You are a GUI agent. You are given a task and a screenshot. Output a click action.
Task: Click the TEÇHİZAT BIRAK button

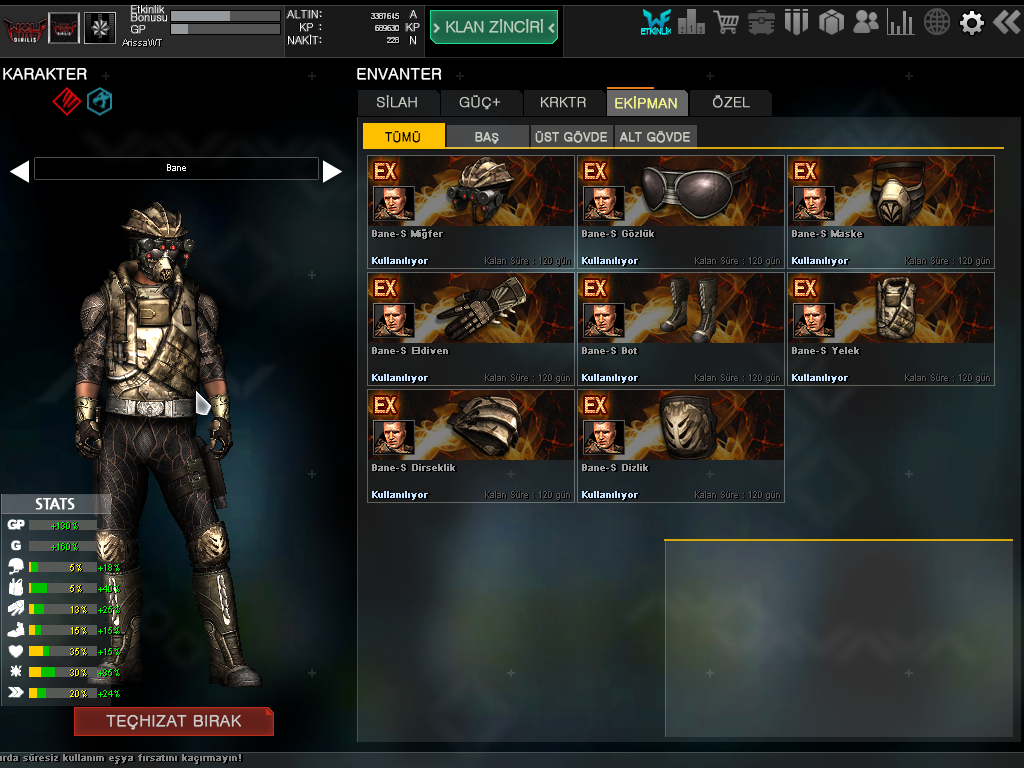[x=174, y=721]
